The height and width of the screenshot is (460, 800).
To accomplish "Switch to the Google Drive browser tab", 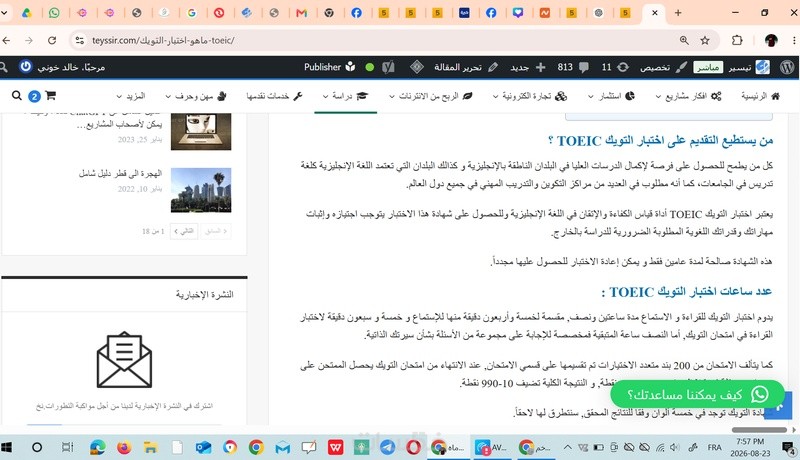I will tap(27, 13).
